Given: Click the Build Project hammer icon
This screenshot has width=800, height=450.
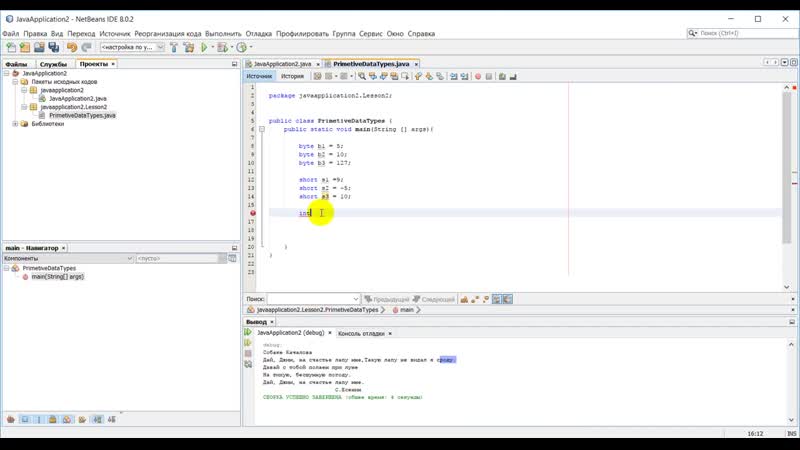Looking at the screenshot, I should (x=174, y=47).
